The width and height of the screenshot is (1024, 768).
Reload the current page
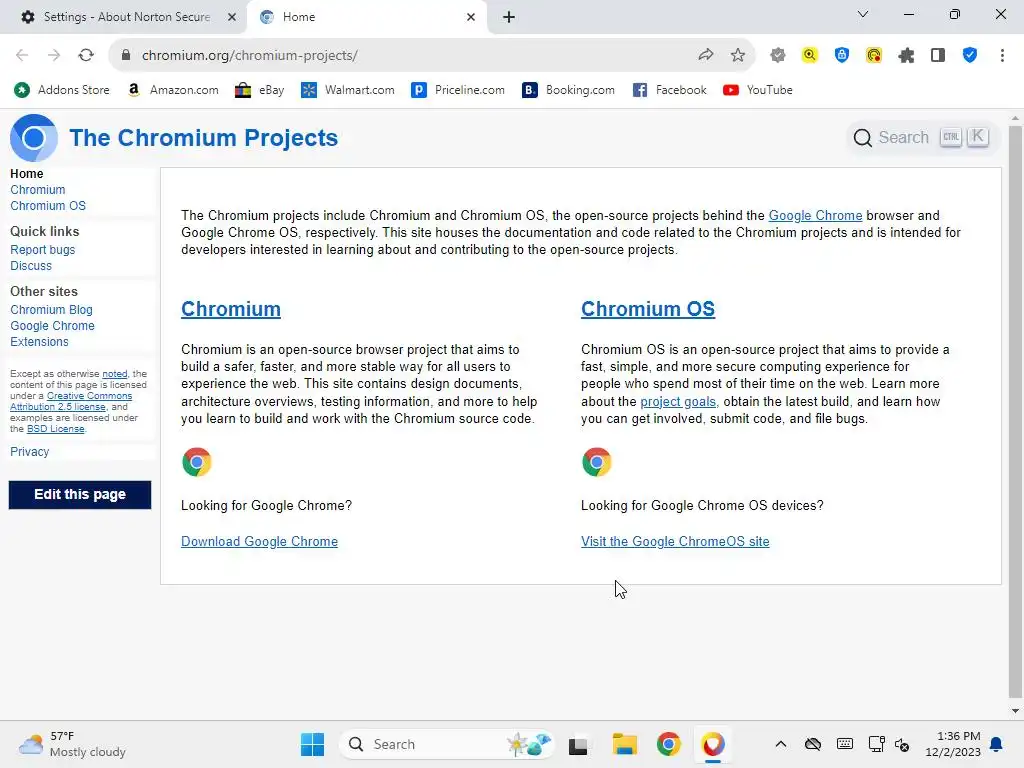tap(86, 56)
